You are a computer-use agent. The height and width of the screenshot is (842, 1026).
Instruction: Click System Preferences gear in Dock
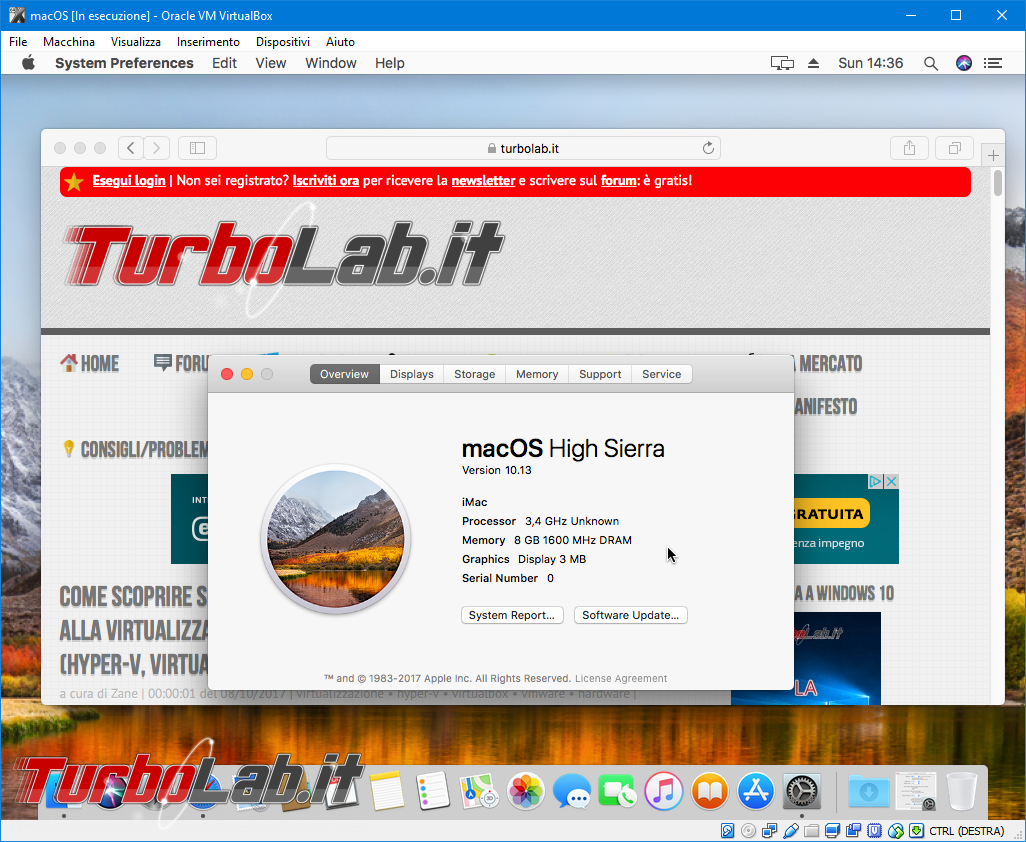(802, 791)
